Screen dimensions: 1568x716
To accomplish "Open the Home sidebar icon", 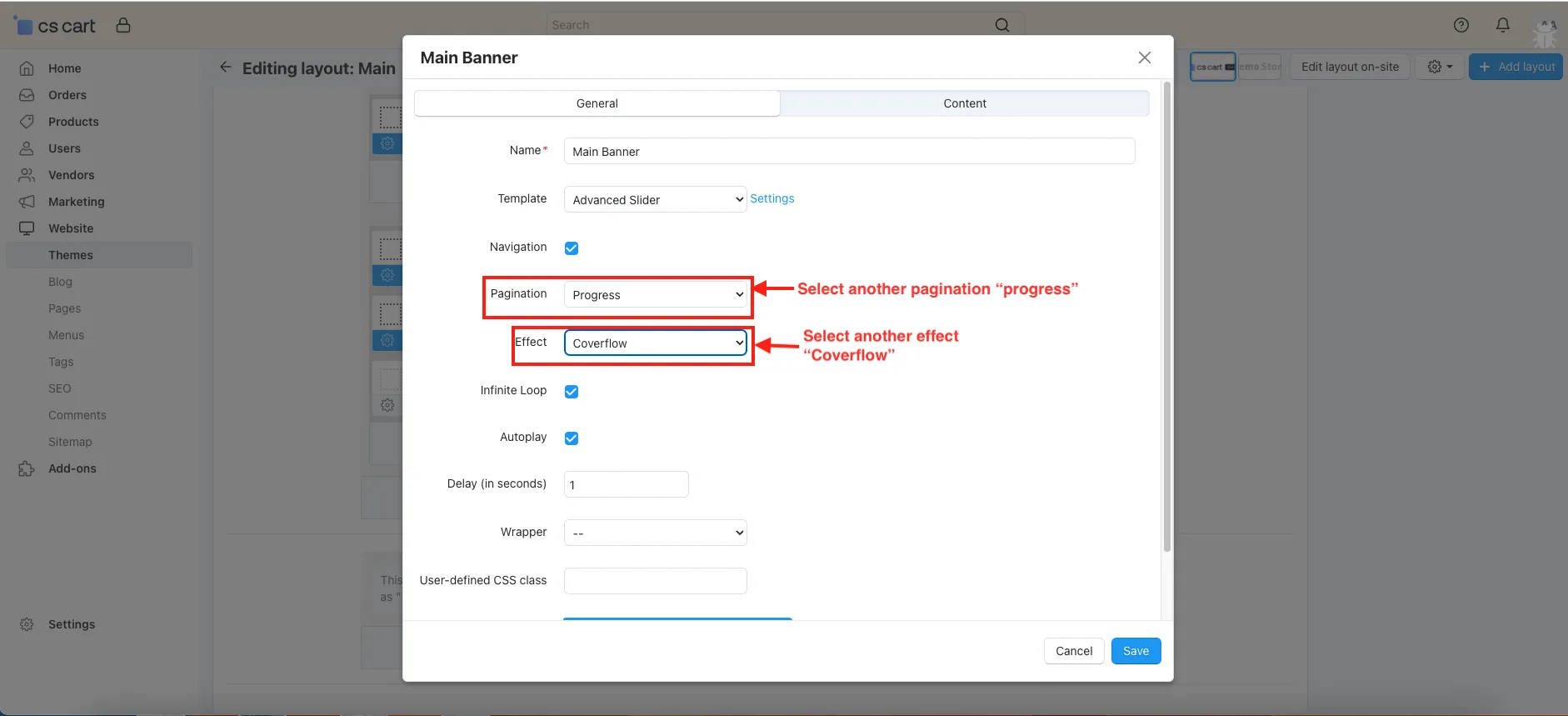I will 27,68.
